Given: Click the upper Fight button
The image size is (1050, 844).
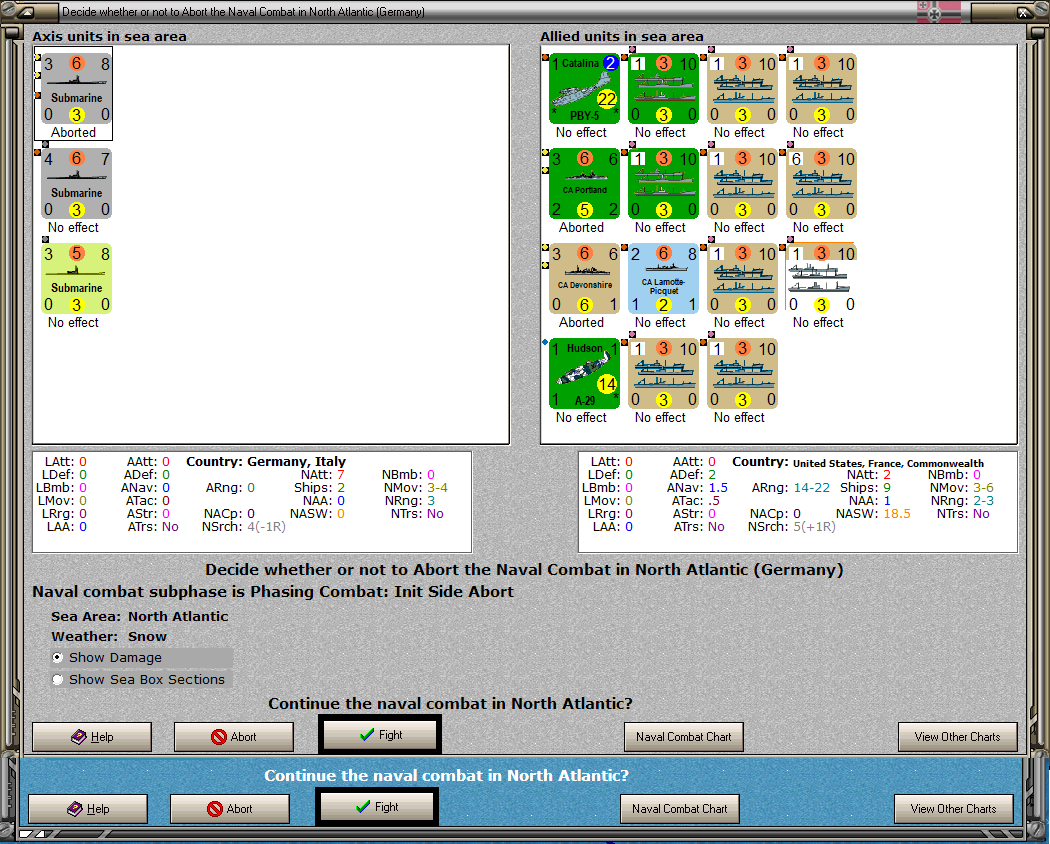Looking at the screenshot, I should click(x=380, y=735).
